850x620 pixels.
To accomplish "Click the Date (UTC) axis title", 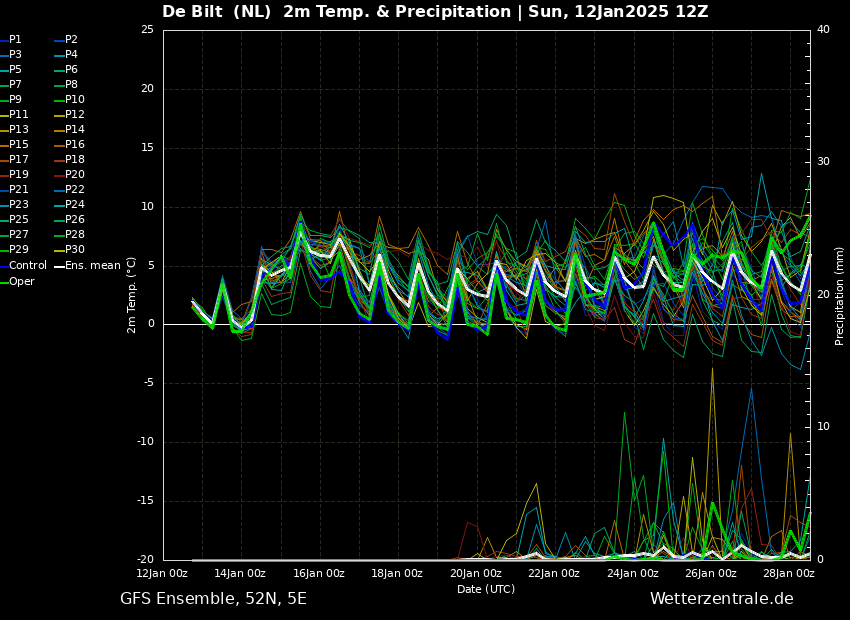I will 486,589.
